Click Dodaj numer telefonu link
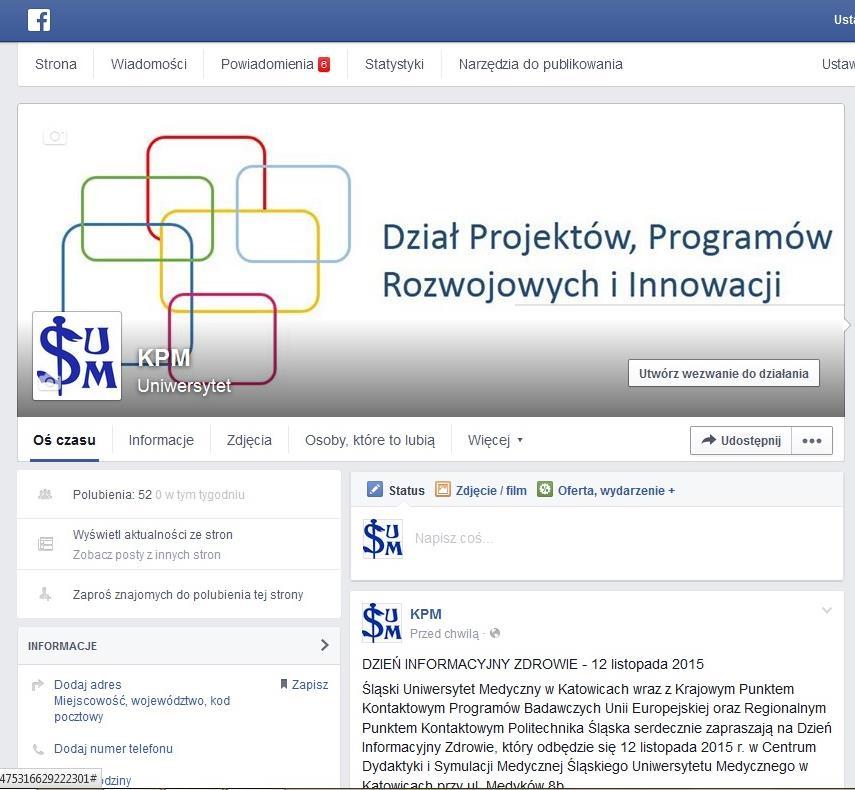The height and width of the screenshot is (790, 855). (x=113, y=749)
